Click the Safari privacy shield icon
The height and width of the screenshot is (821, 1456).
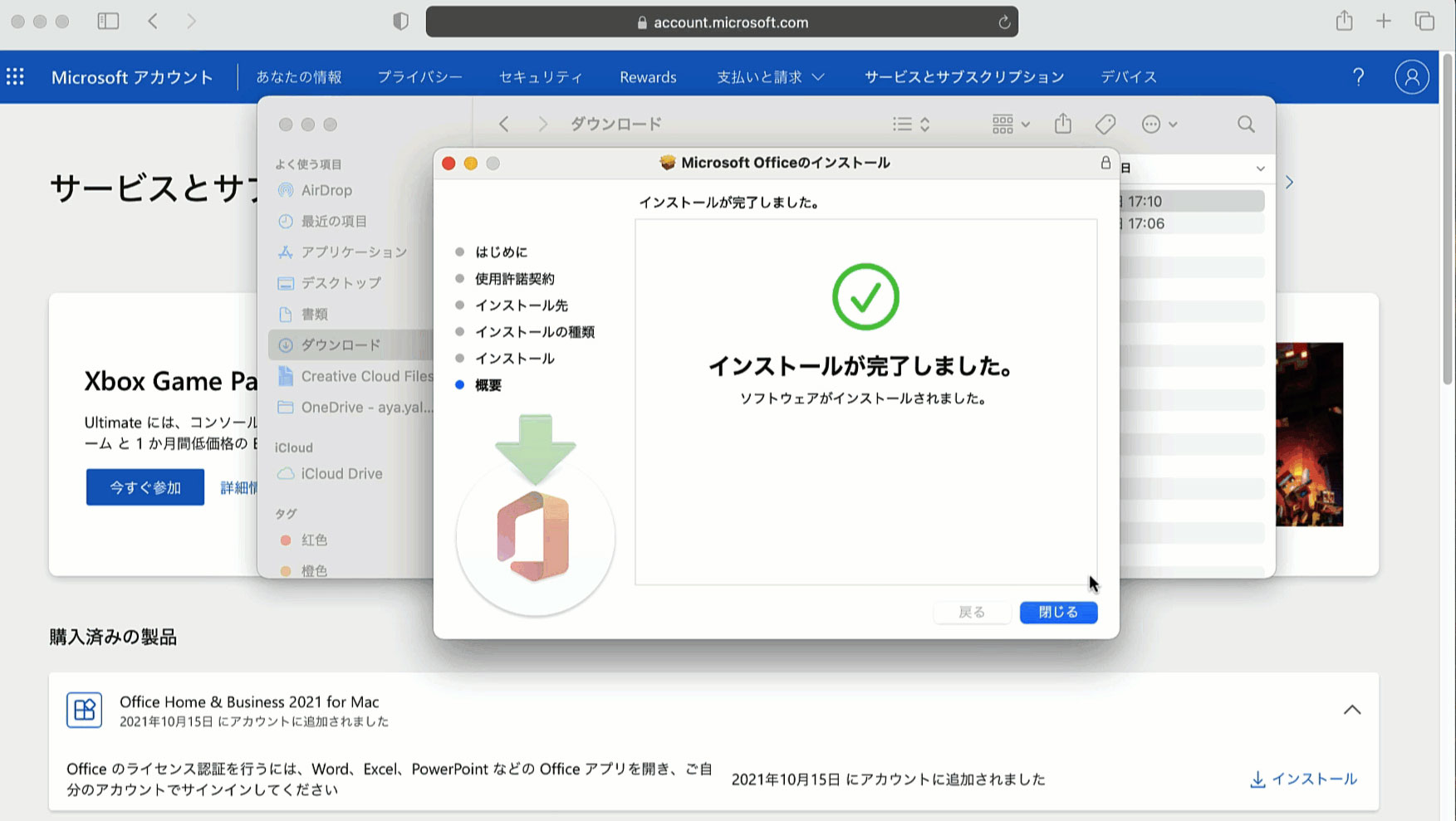click(400, 22)
